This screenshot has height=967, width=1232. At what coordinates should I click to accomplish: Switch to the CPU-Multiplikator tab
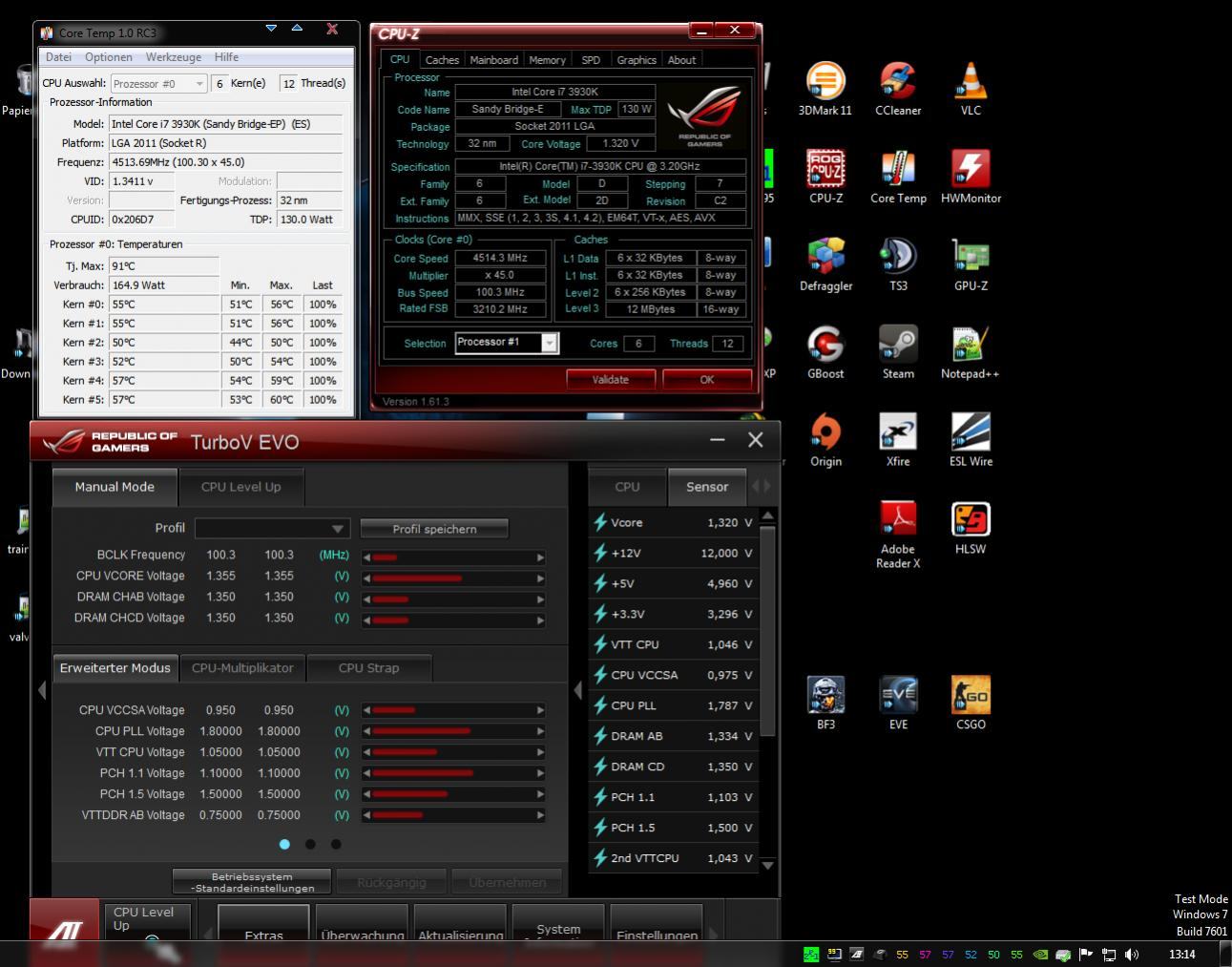242,668
